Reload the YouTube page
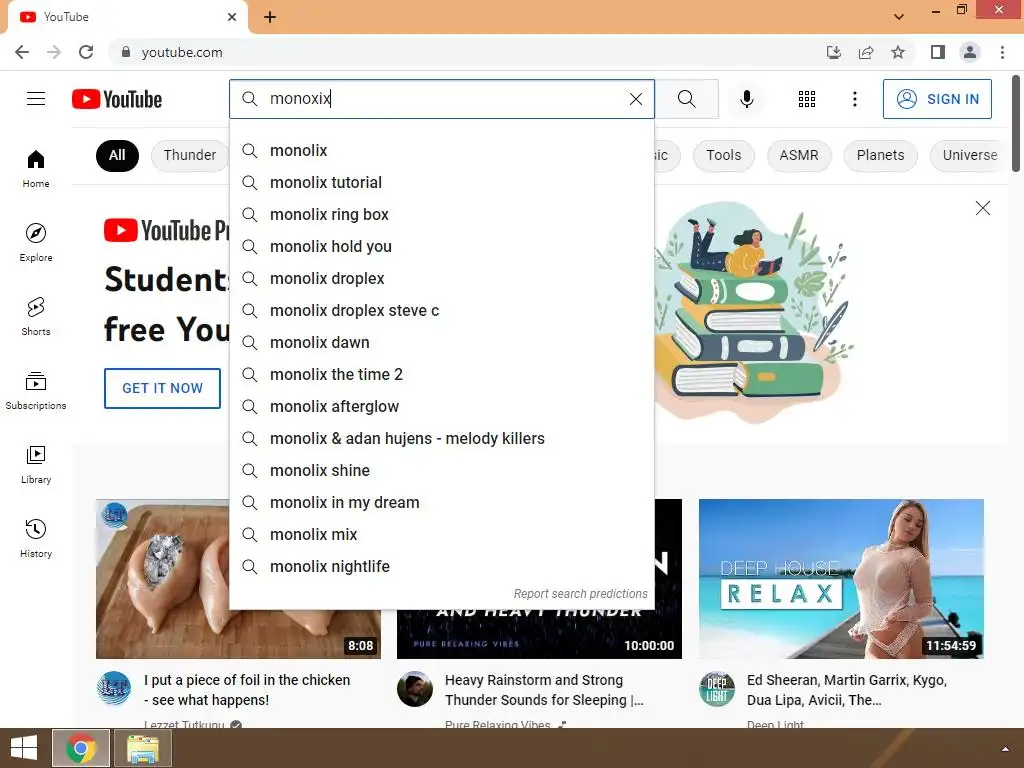 [x=86, y=52]
